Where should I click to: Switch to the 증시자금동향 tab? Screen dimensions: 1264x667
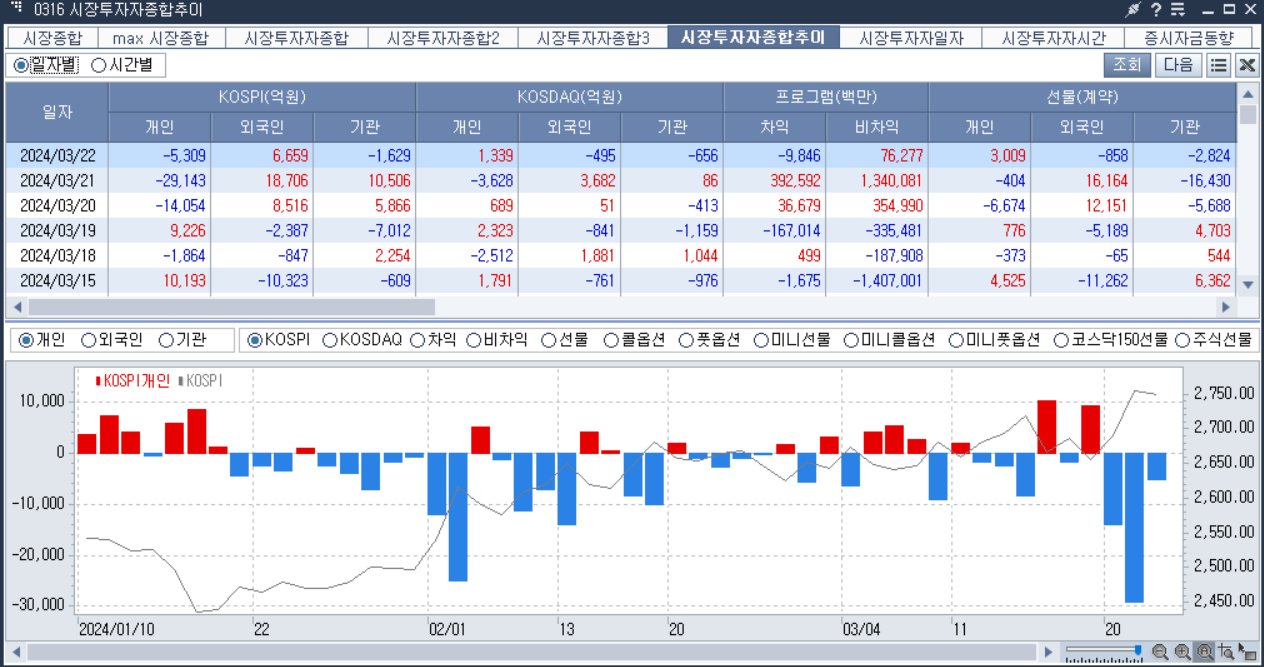pyautogui.click(x=1188, y=38)
